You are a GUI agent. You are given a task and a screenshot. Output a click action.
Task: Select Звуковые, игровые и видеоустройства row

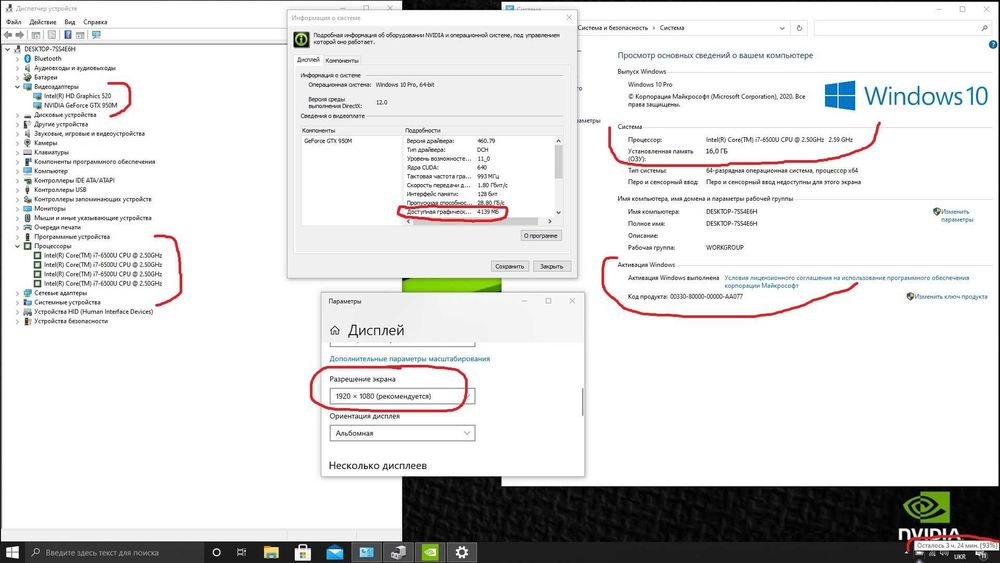tap(89, 134)
